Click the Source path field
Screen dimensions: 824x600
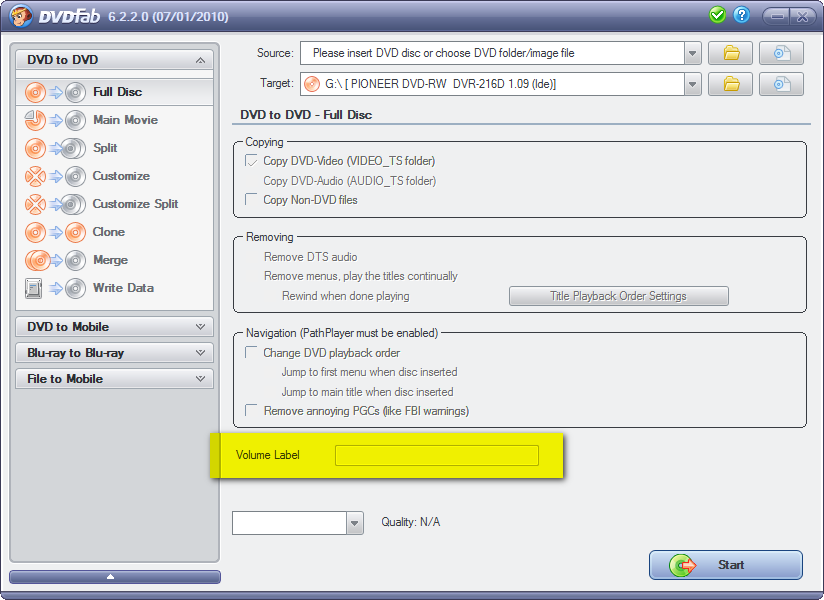[x=492, y=53]
